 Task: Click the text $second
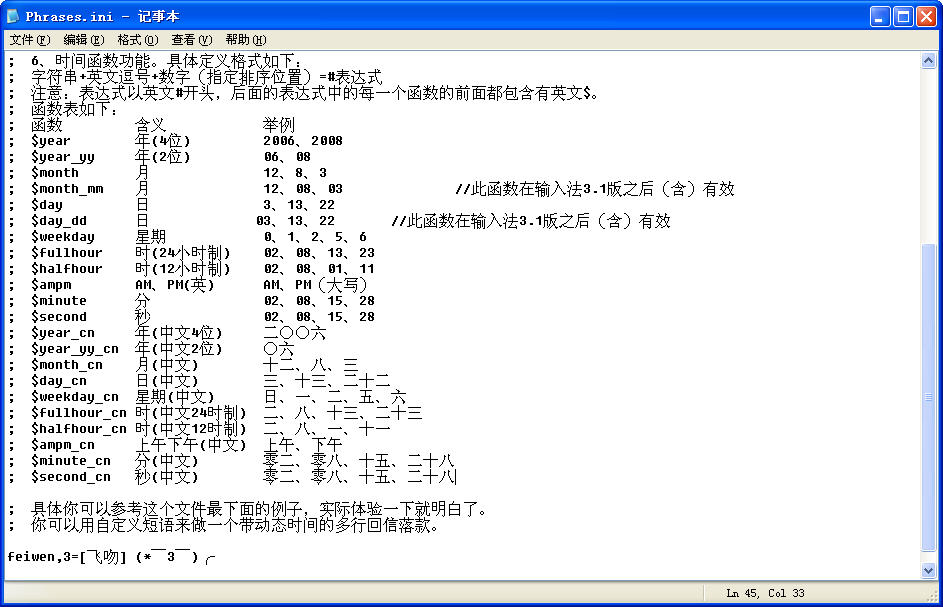[x=59, y=317]
